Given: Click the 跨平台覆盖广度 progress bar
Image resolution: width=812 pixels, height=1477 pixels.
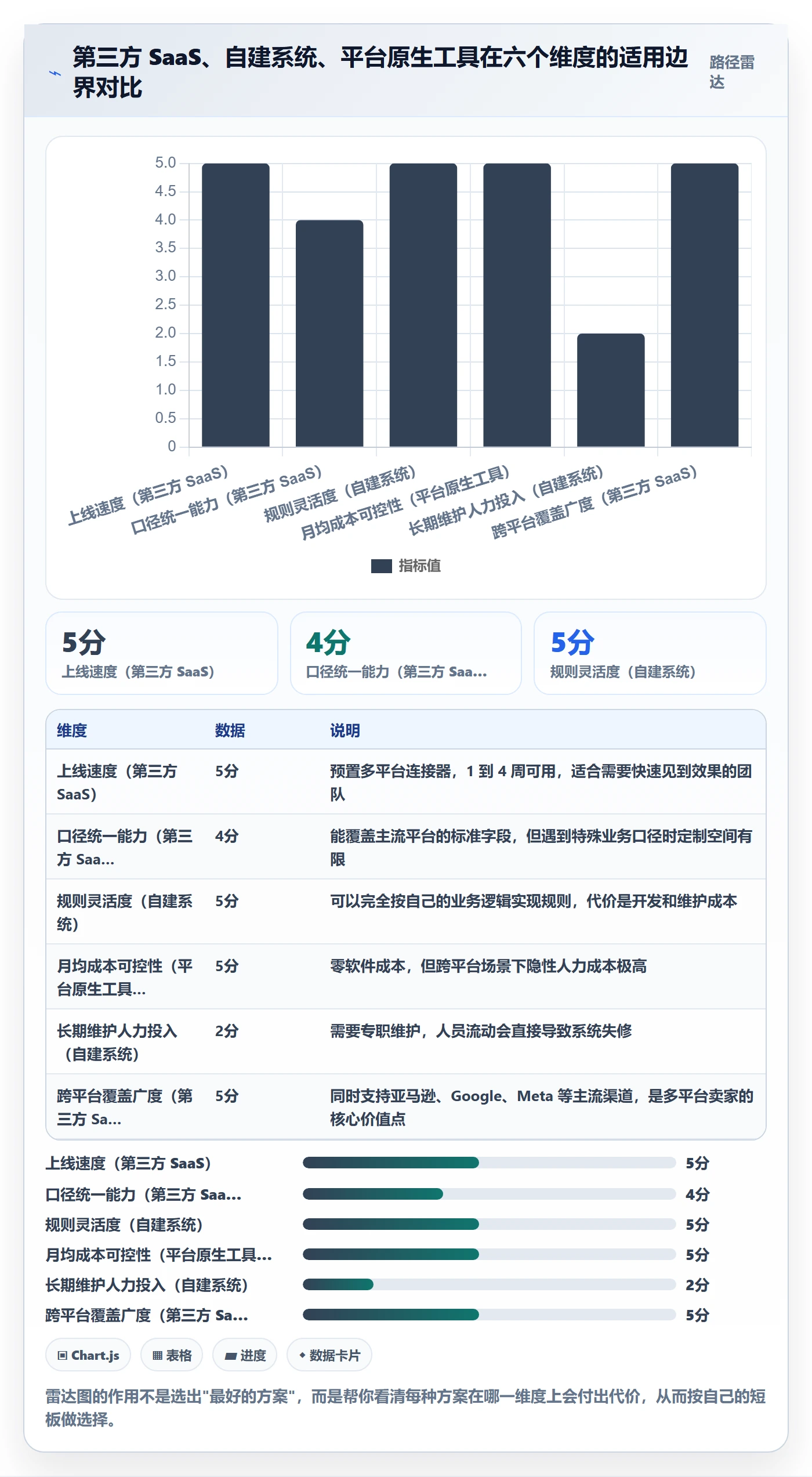Looking at the screenshot, I should pos(490,1315).
